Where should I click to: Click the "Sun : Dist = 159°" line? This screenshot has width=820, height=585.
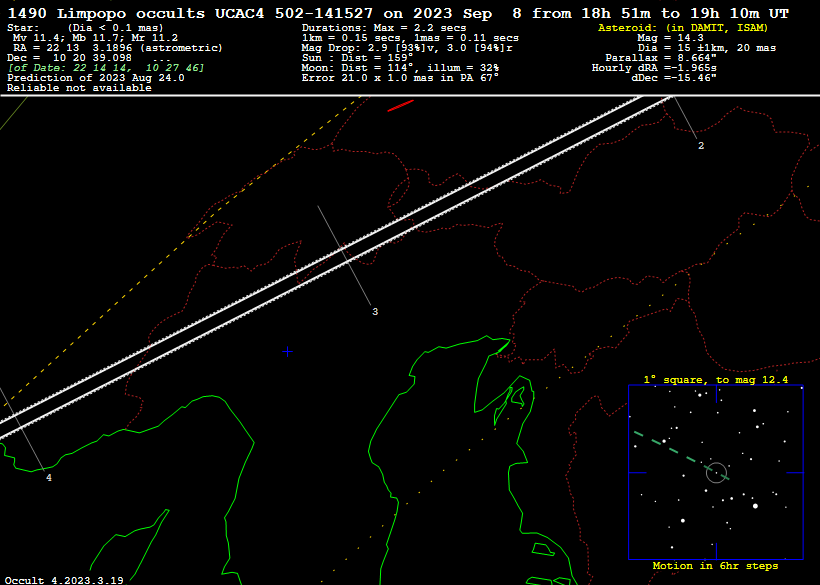point(357,58)
